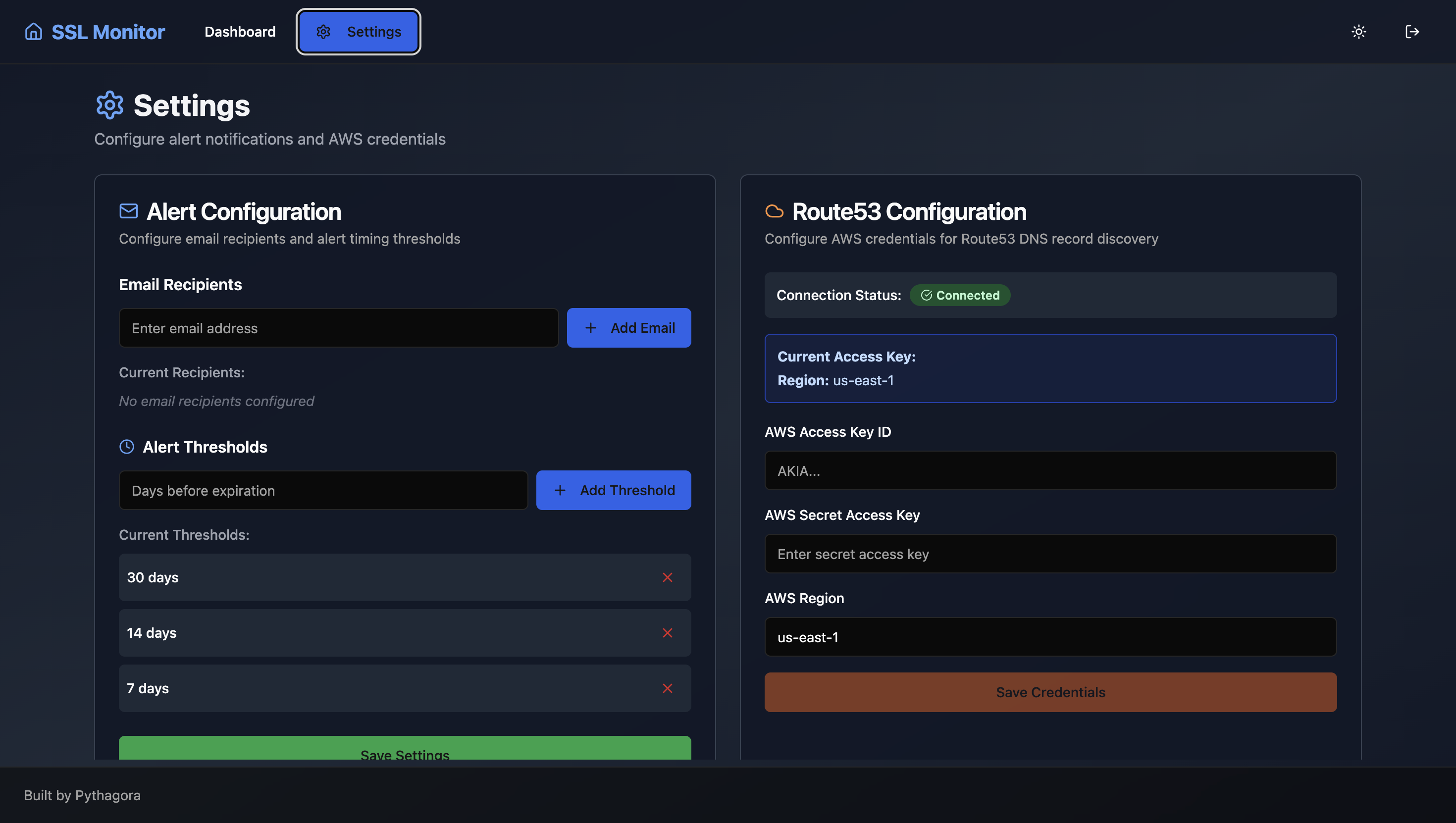Screen dimensions: 1456x823
Task: Focus the AWS Access Key ID field
Action: coord(1050,470)
